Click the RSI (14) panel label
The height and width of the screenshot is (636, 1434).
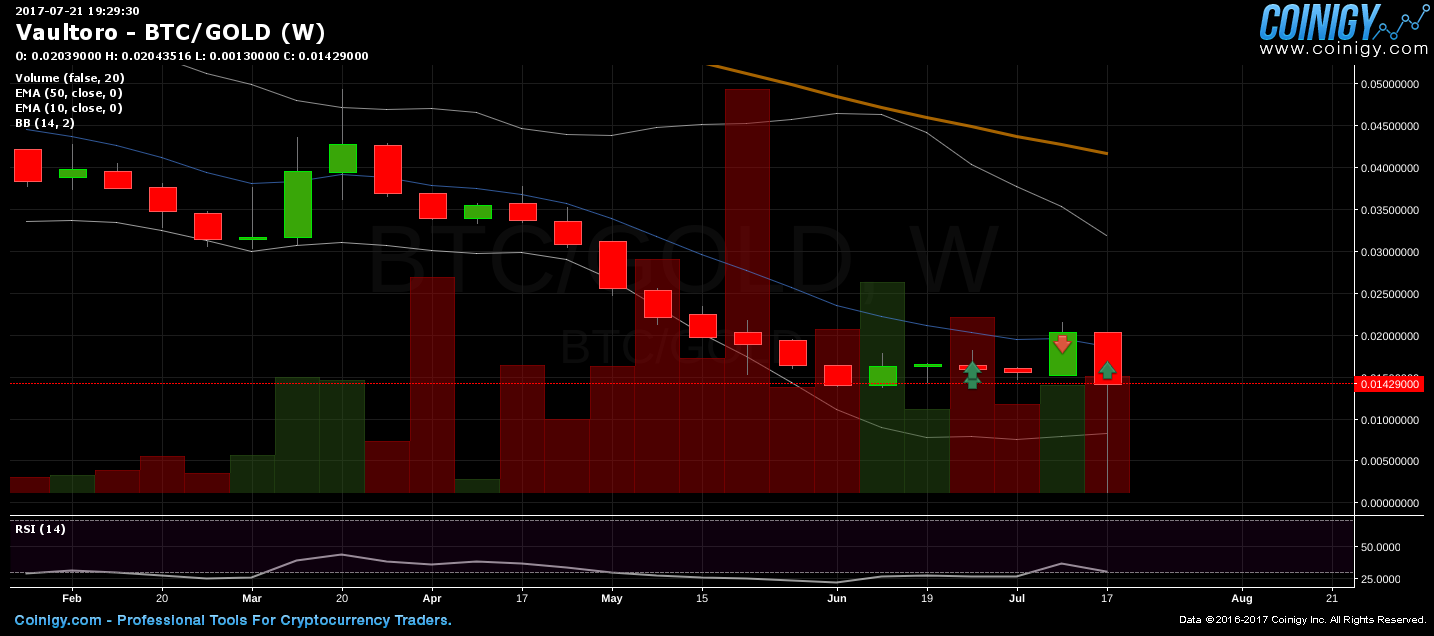[x=40, y=529]
